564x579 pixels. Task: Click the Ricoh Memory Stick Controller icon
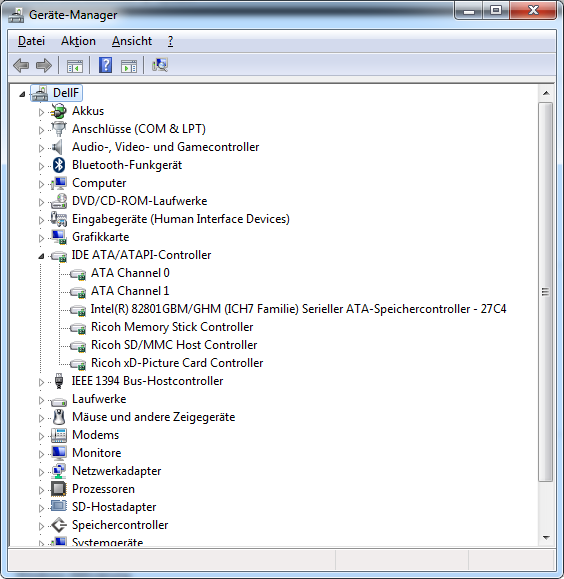pyautogui.click(x=78, y=328)
